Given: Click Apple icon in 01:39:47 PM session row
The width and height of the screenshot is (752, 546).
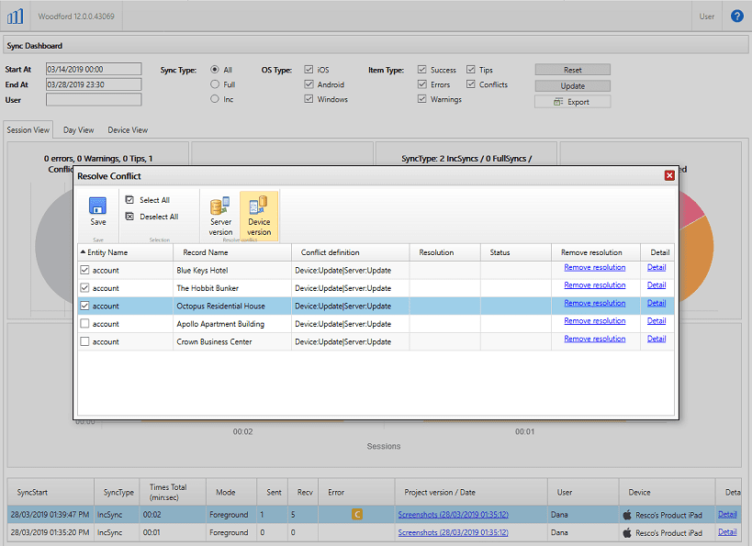Looking at the screenshot, I should (627, 515).
